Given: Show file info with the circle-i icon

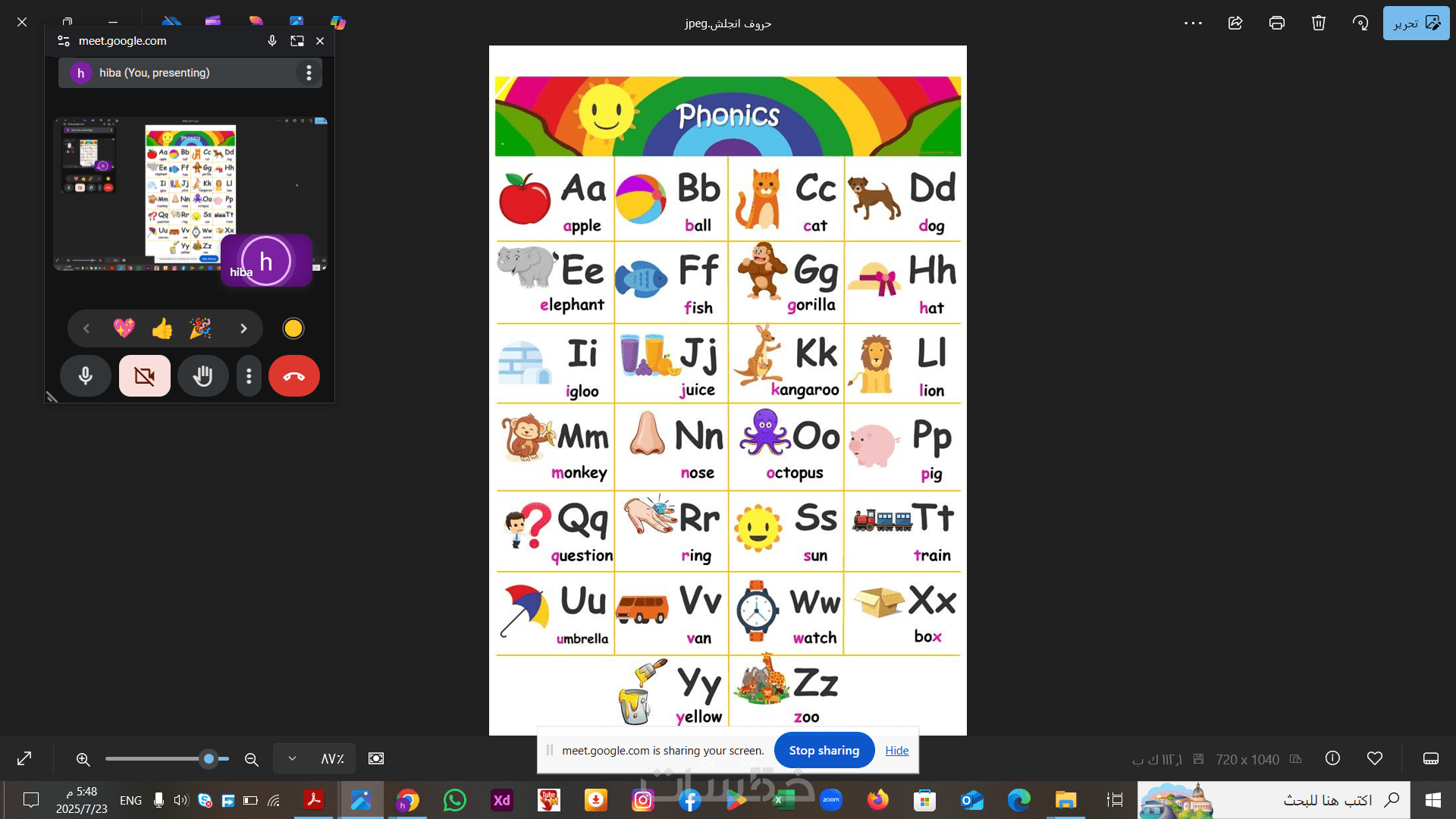Looking at the screenshot, I should [x=1332, y=758].
